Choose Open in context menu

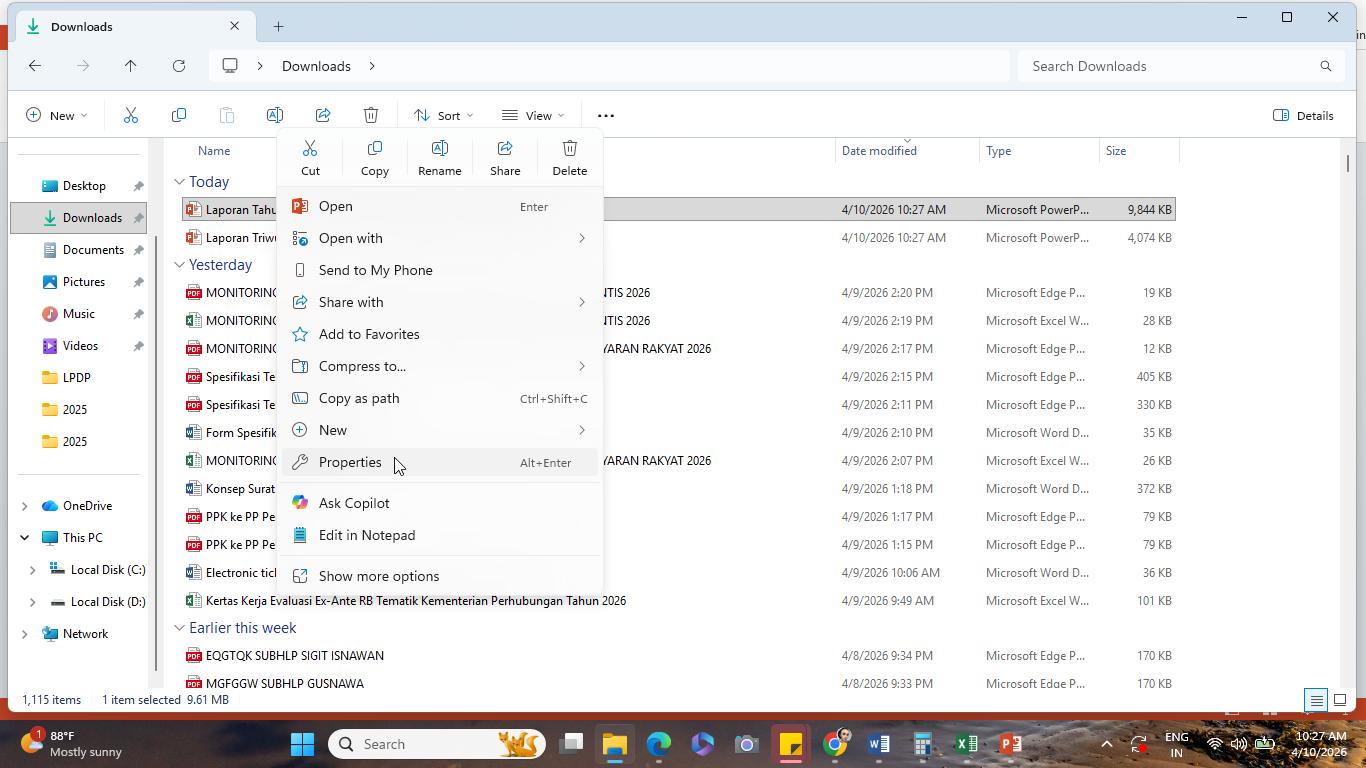pyautogui.click(x=440, y=206)
